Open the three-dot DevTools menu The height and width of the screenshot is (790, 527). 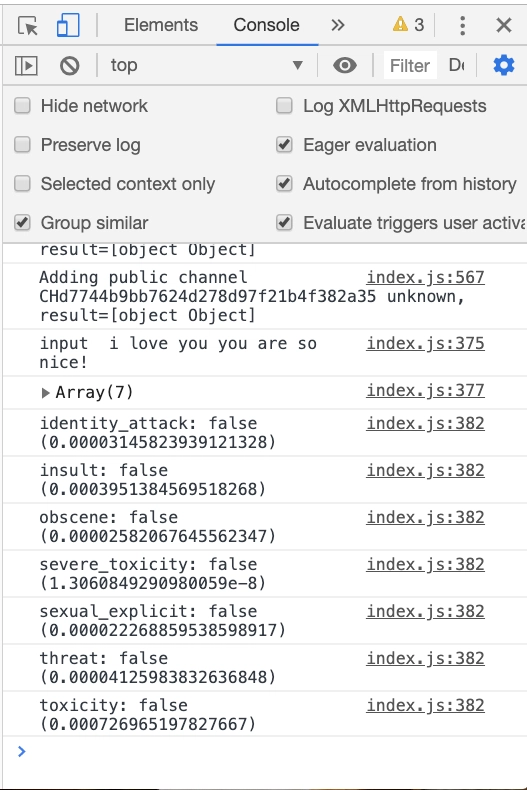coord(463,25)
